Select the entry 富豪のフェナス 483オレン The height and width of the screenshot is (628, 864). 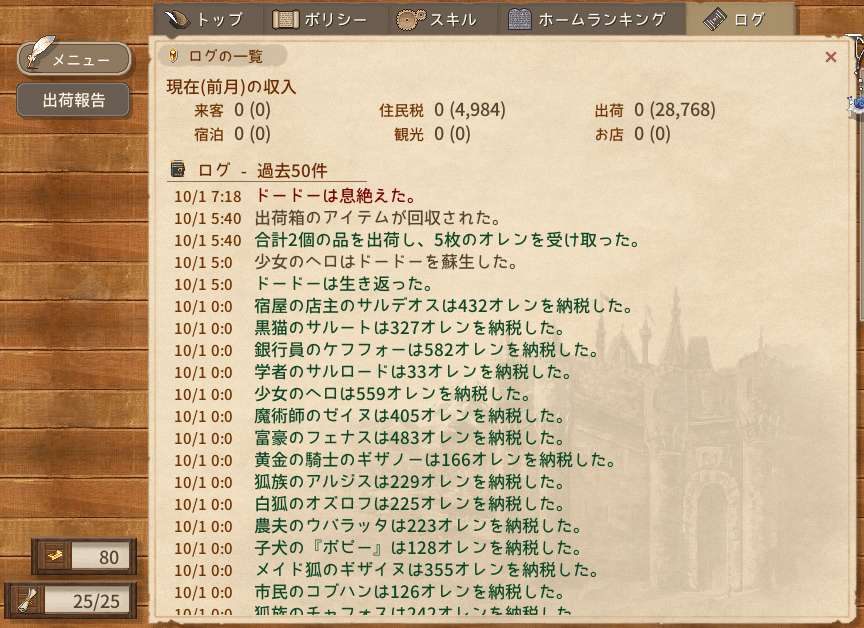tap(410, 438)
